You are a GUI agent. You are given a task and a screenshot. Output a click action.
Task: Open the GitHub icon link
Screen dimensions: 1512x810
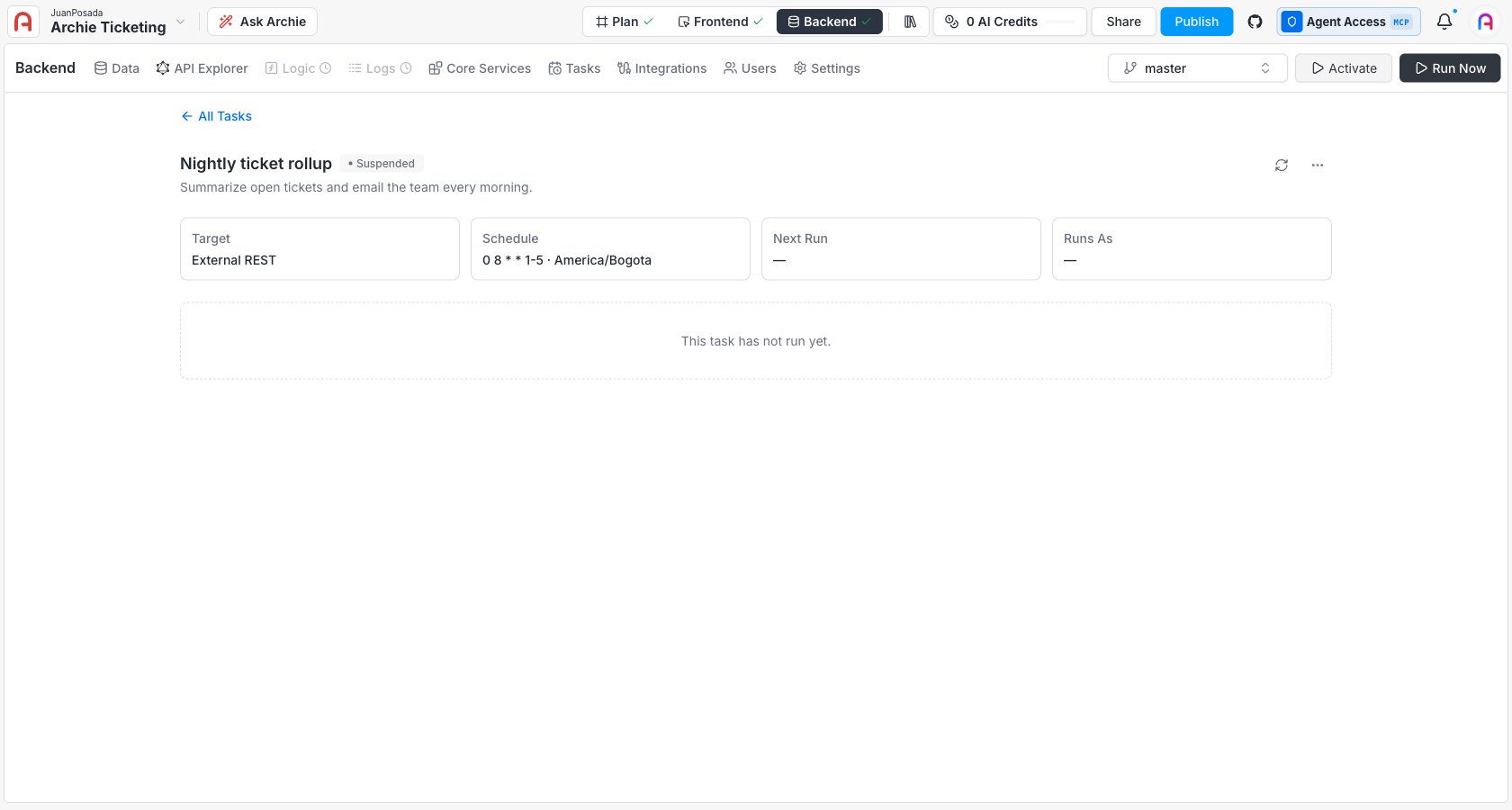coord(1255,22)
